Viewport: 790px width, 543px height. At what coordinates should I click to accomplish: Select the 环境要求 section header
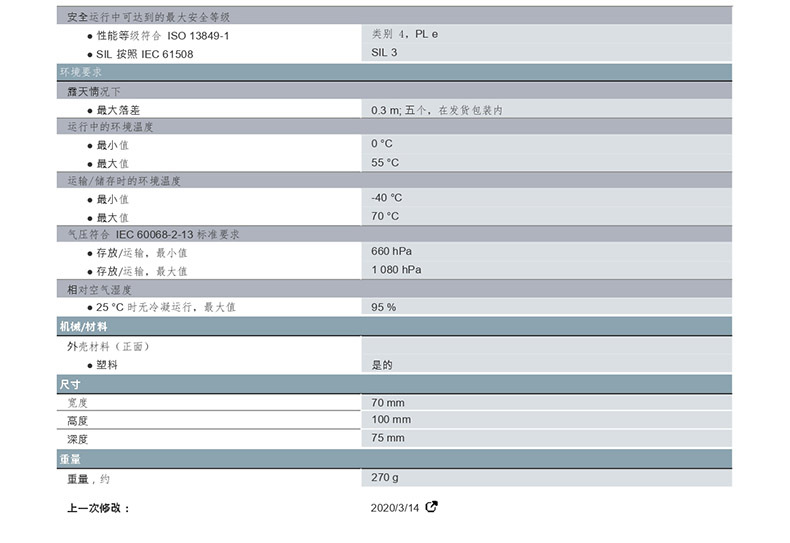84,72
